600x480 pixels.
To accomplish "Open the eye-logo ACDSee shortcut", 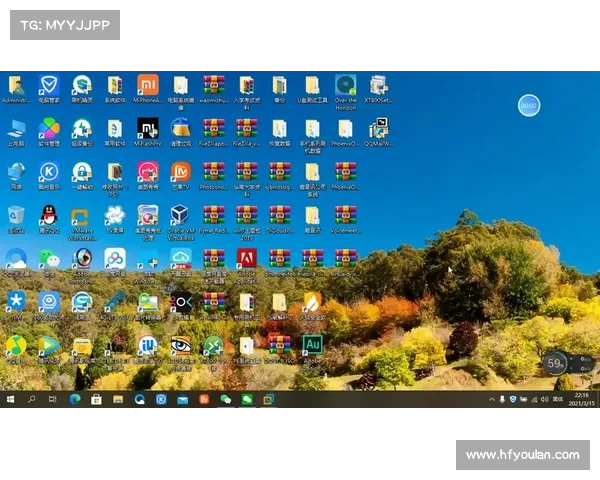I will pyautogui.click(x=181, y=345).
